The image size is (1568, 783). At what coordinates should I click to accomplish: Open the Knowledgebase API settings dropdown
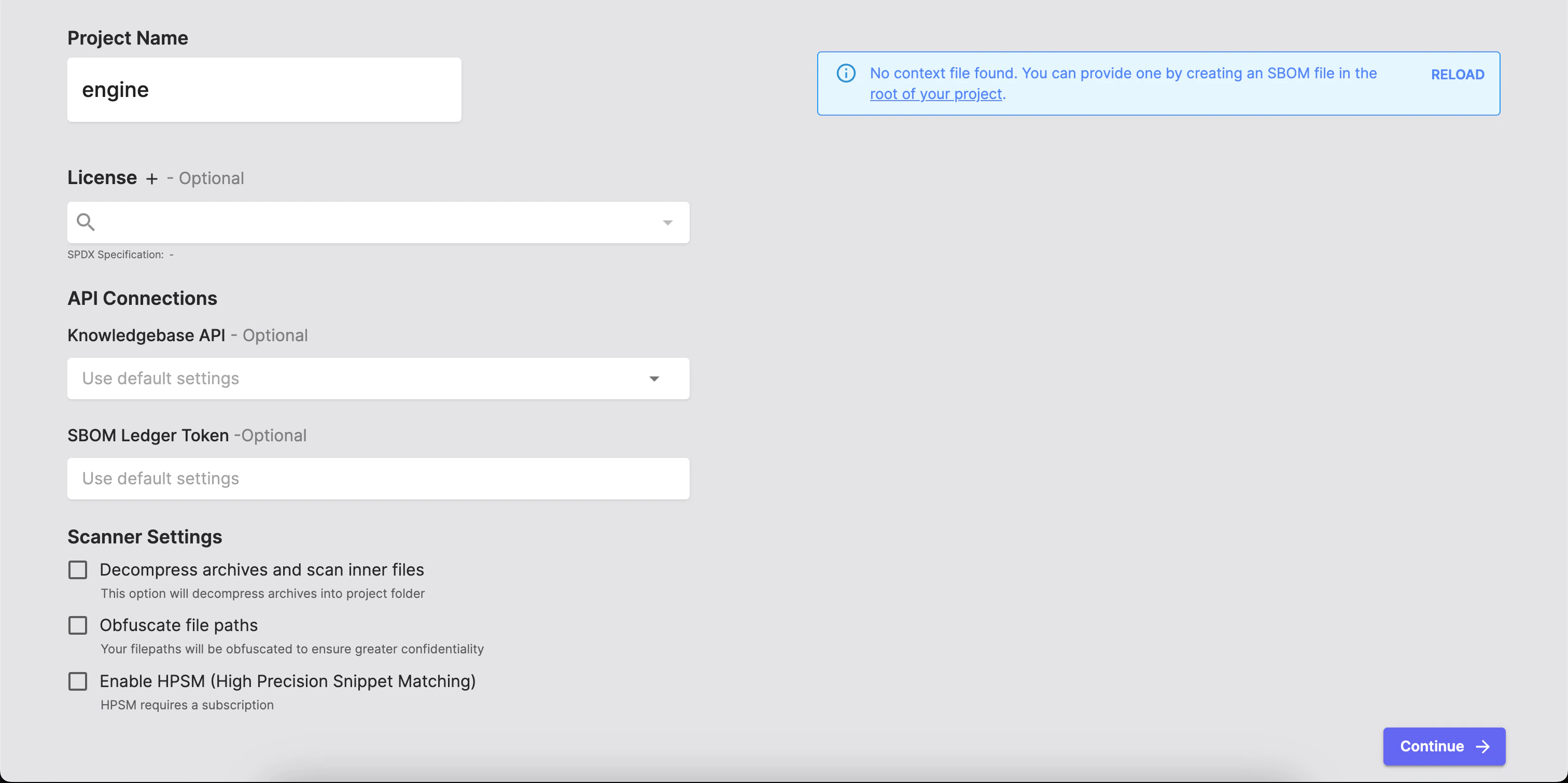click(x=377, y=378)
